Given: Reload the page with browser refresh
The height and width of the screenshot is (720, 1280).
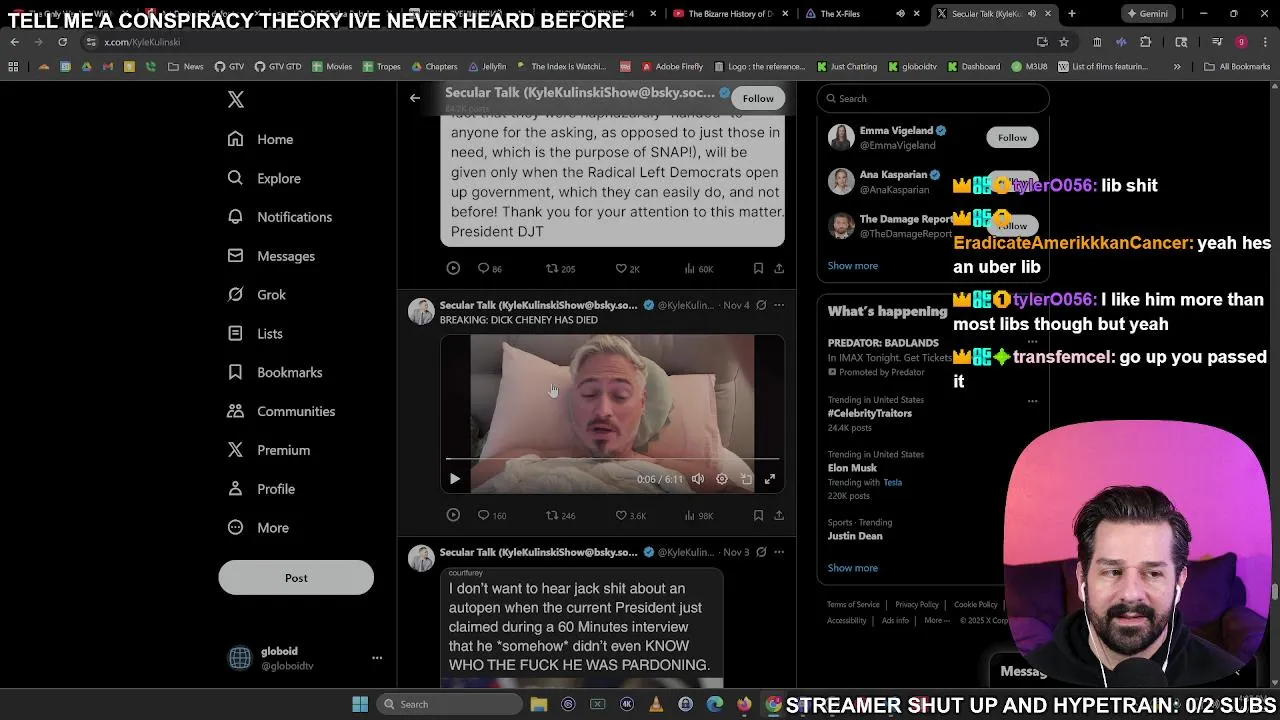Looking at the screenshot, I should point(62,42).
